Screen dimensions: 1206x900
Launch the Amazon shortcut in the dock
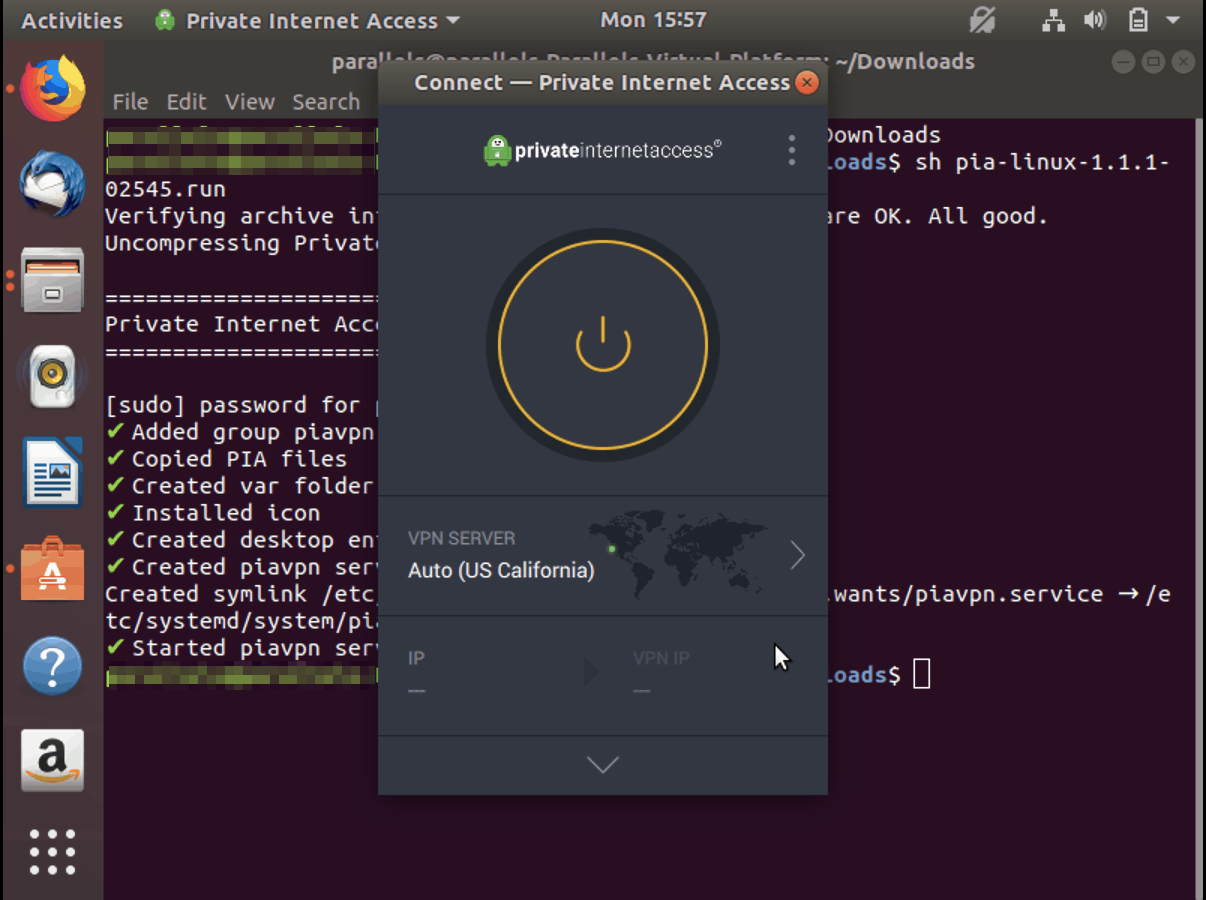click(51, 762)
